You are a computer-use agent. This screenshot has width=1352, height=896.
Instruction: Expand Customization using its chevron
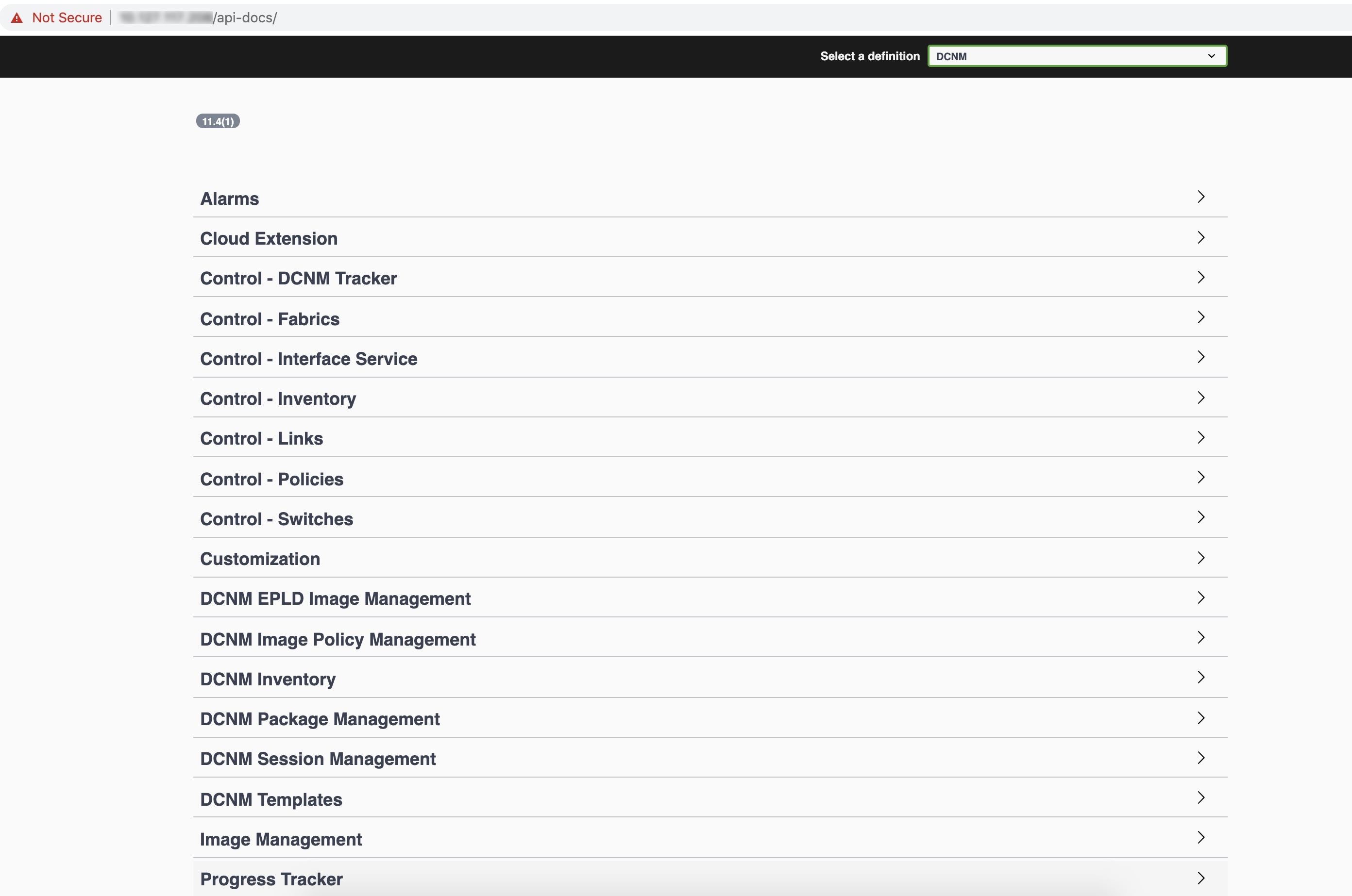click(x=1201, y=558)
